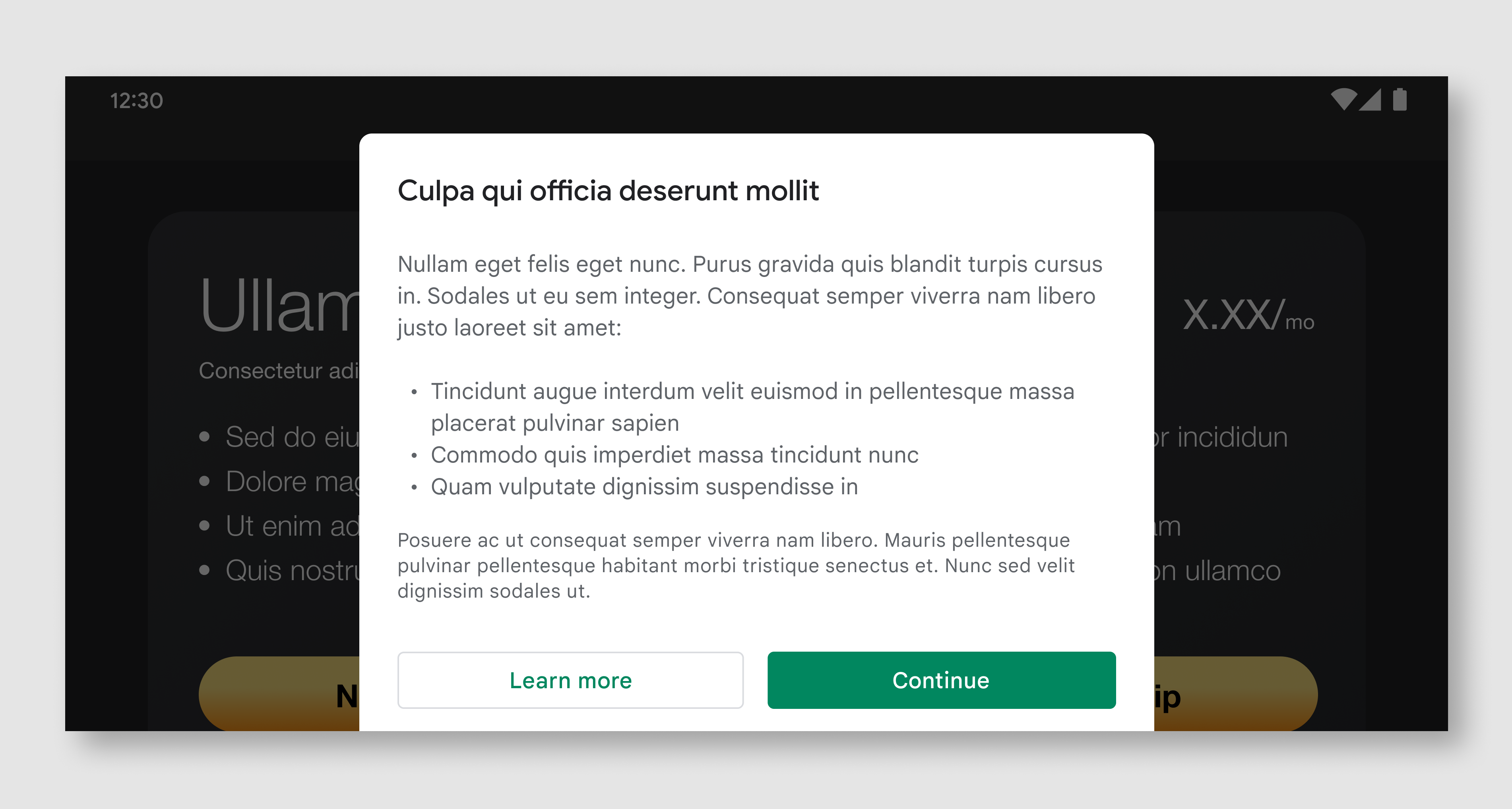Click the 'Nullam eget felis' intro paragraph
Viewport: 1512px width, 809px height.
click(750, 296)
